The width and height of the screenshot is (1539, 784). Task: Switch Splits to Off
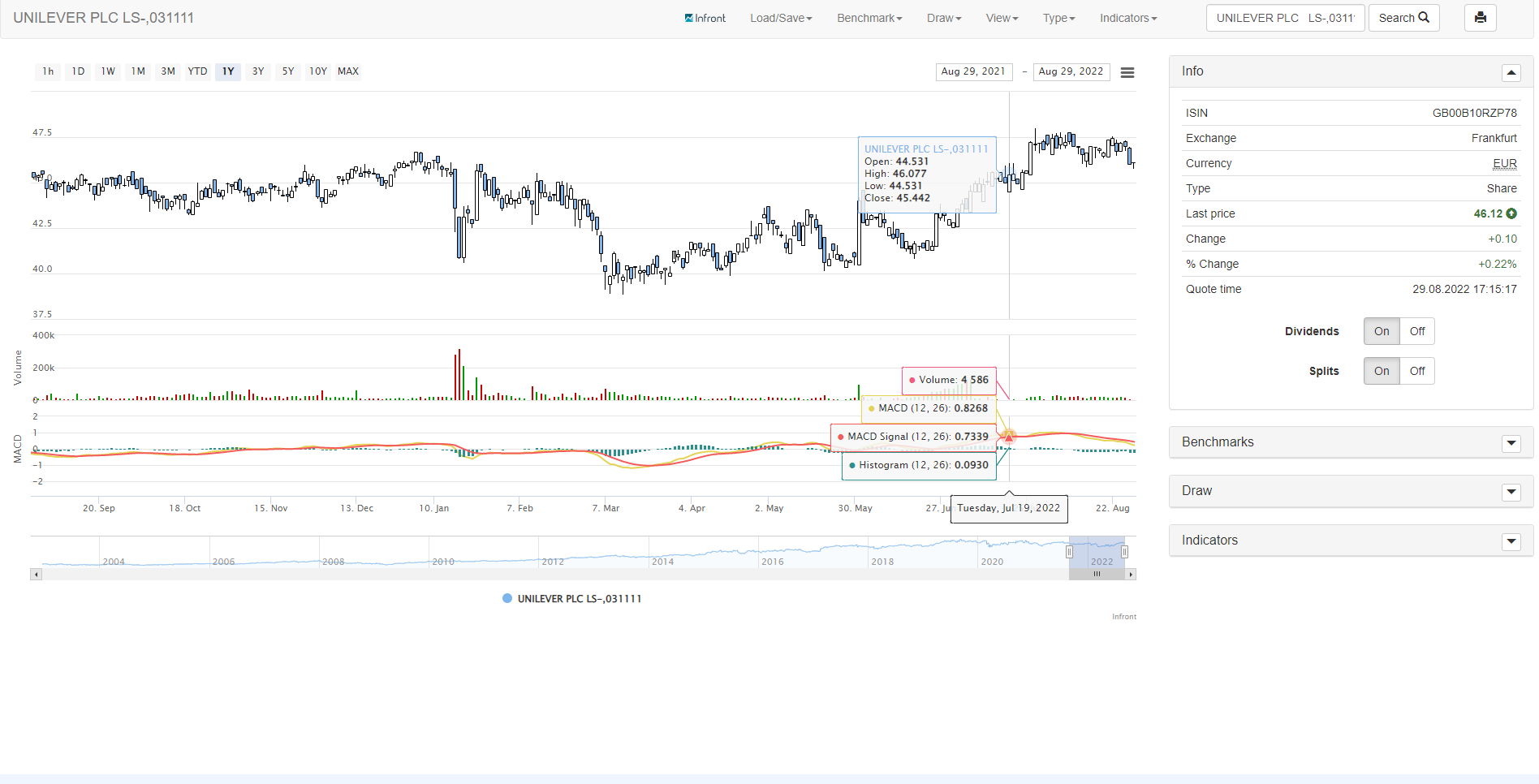[x=1416, y=371]
